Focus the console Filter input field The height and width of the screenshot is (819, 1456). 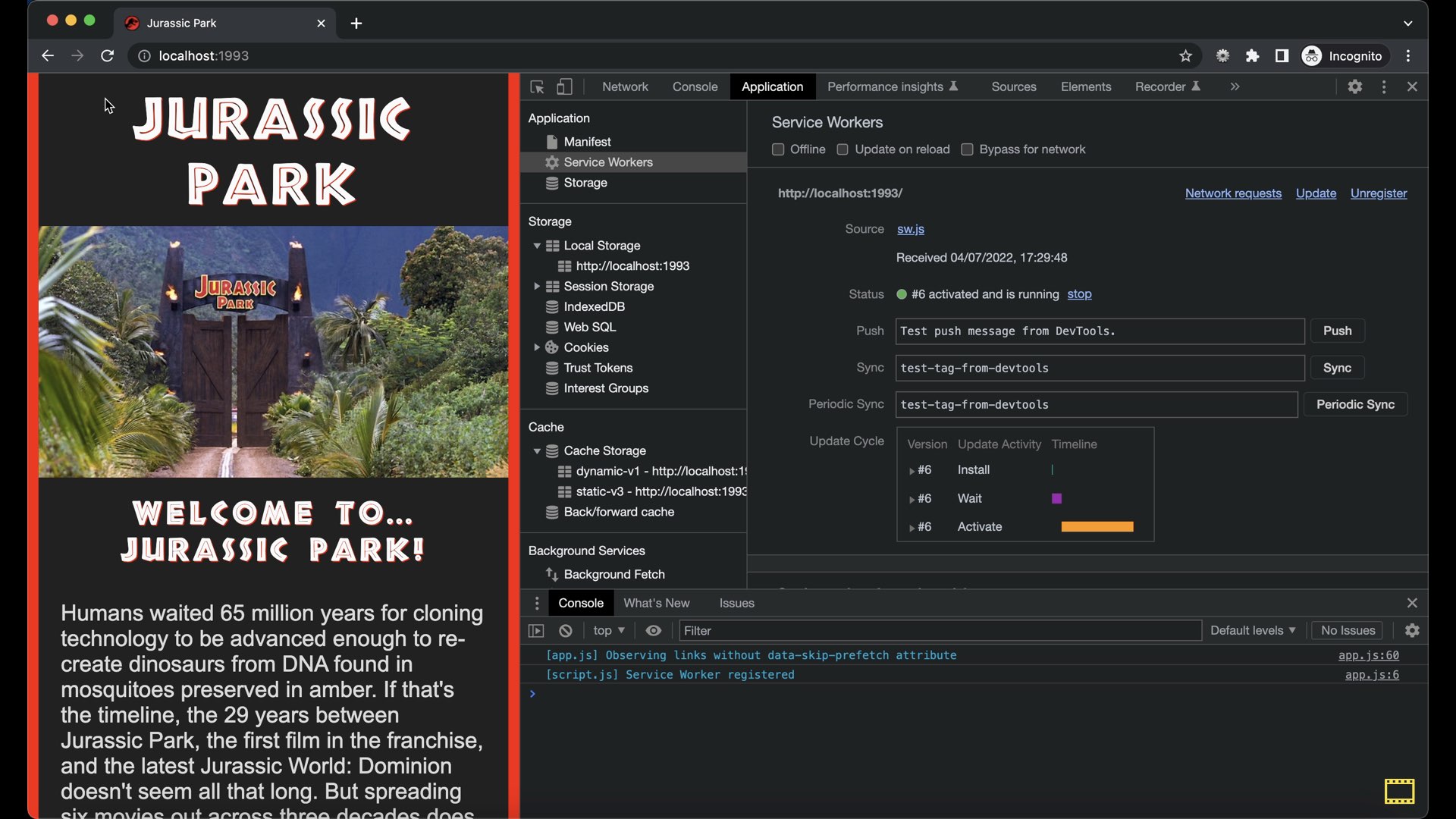pyautogui.click(x=939, y=631)
